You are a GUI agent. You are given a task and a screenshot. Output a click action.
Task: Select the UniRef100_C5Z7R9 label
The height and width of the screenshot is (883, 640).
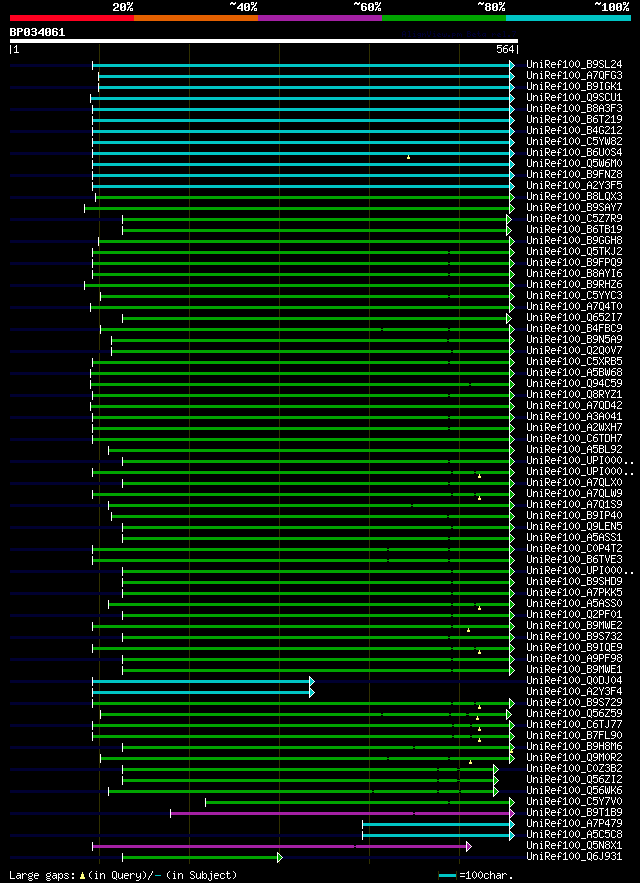574,218
